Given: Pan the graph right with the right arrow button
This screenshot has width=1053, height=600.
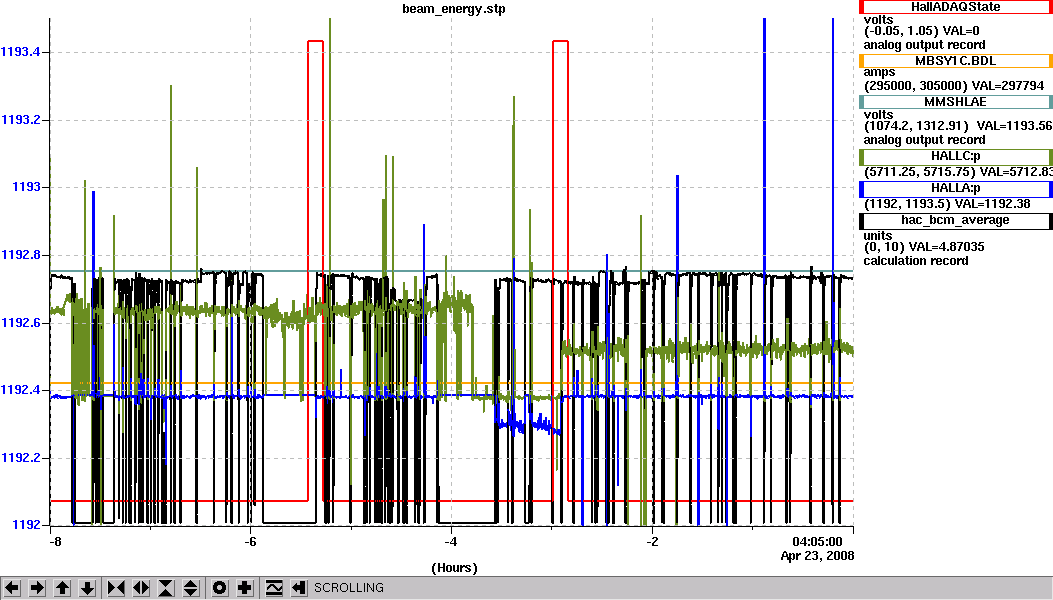Looking at the screenshot, I should [37, 588].
